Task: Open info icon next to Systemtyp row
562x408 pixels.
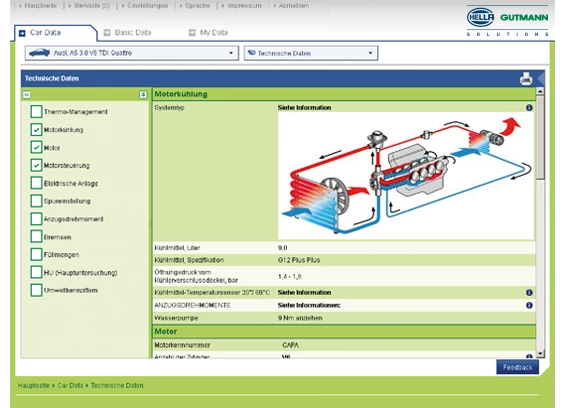Action: point(529,108)
